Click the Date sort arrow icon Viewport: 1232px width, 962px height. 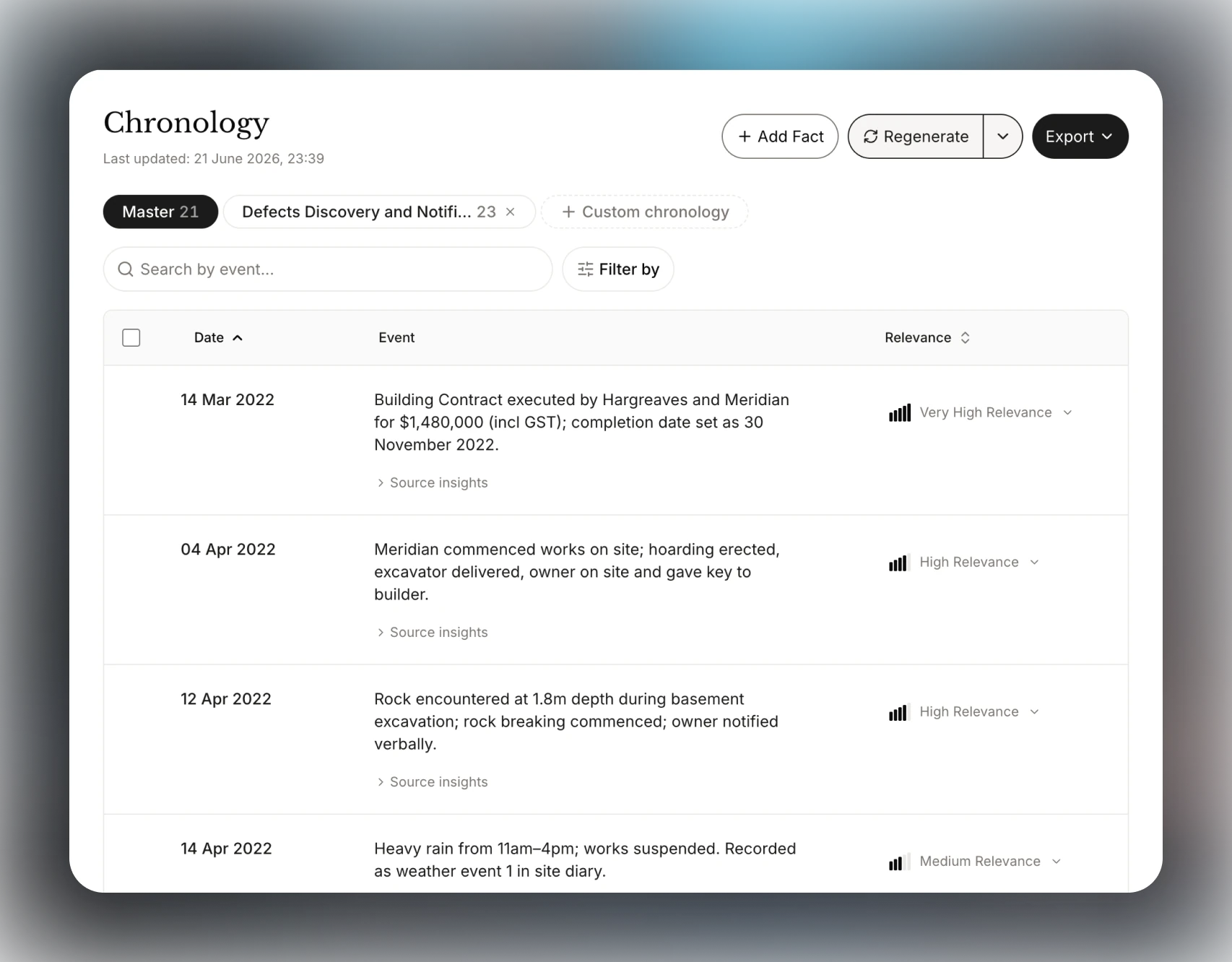click(x=238, y=338)
